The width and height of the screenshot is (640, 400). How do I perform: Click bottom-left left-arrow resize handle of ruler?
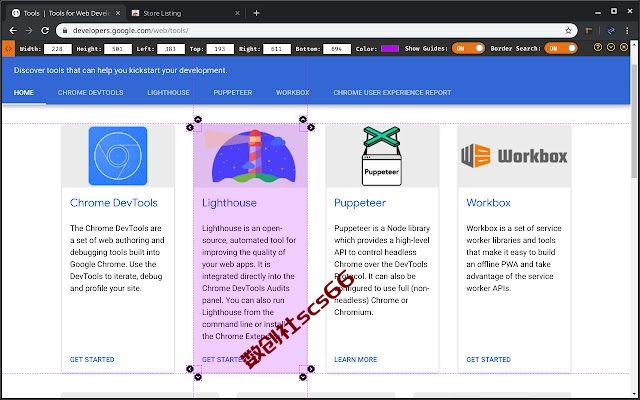pyautogui.click(x=190, y=369)
